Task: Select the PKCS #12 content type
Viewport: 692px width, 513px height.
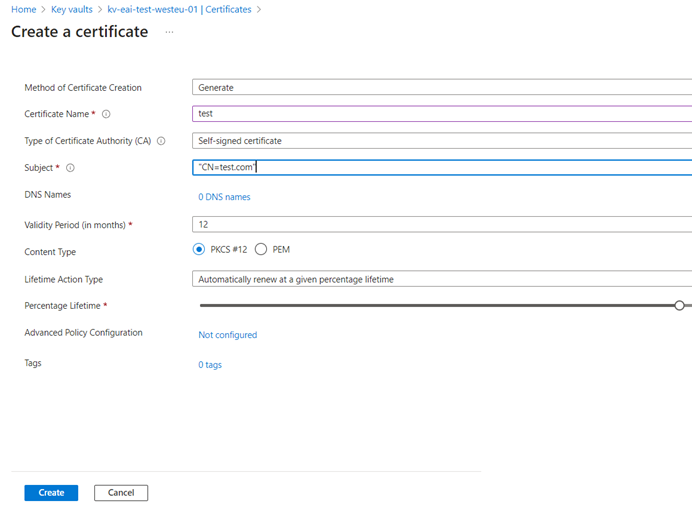Action: tap(199, 249)
